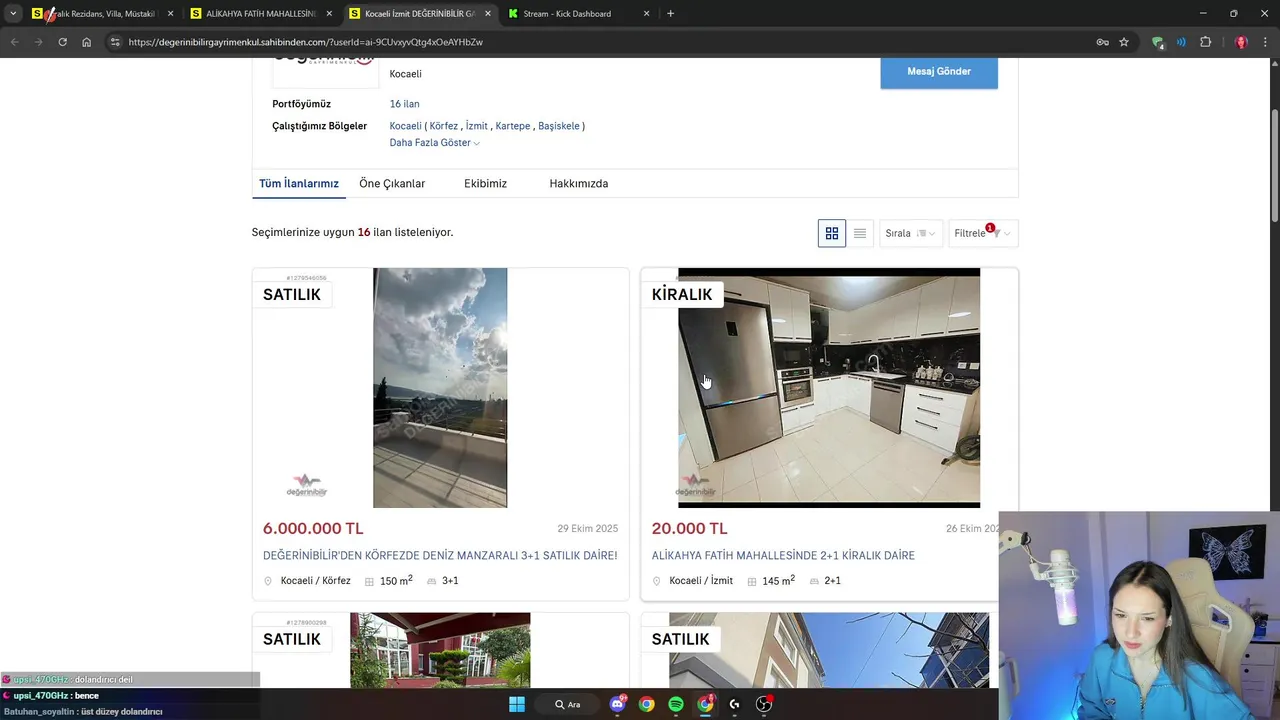1280x720 pixels.
Task: Open first Chrome icon in taskbar
Action: (x=647, y=704)
